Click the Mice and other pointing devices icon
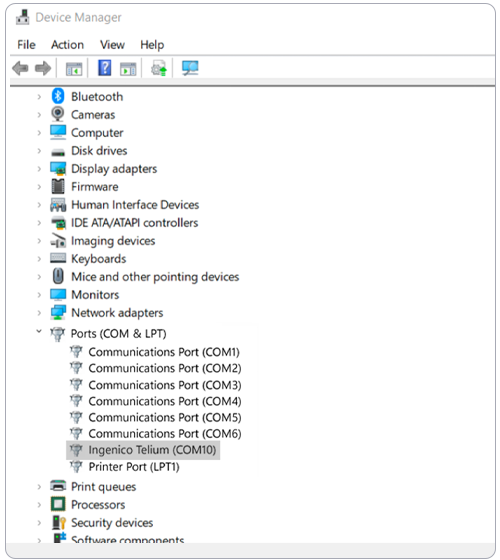The width and height of the screenshot is (500, 560). 58,276
